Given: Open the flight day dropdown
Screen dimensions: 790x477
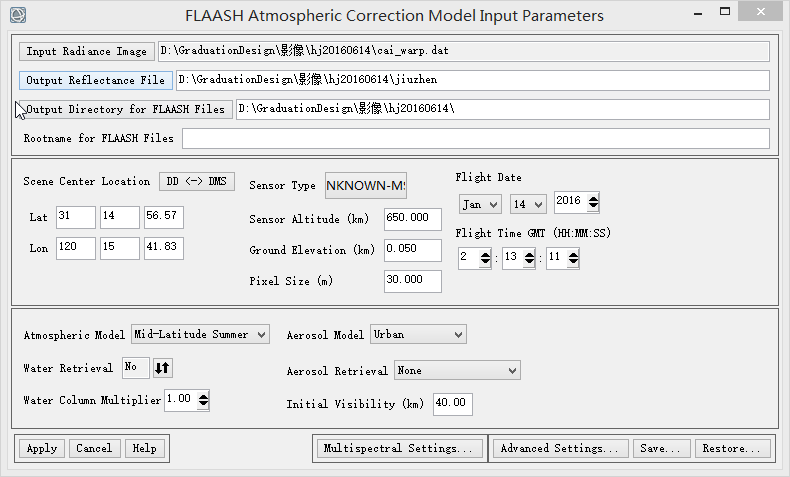Looking at the screenshot, I should 527,203.
